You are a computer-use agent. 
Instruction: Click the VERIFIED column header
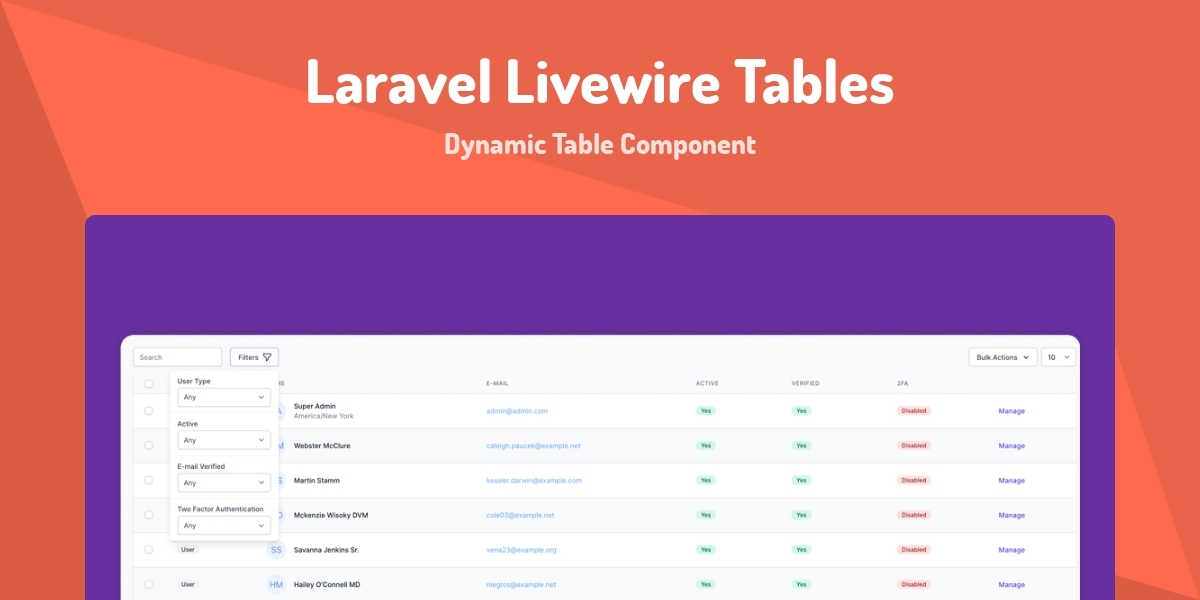tap(806, 382)
